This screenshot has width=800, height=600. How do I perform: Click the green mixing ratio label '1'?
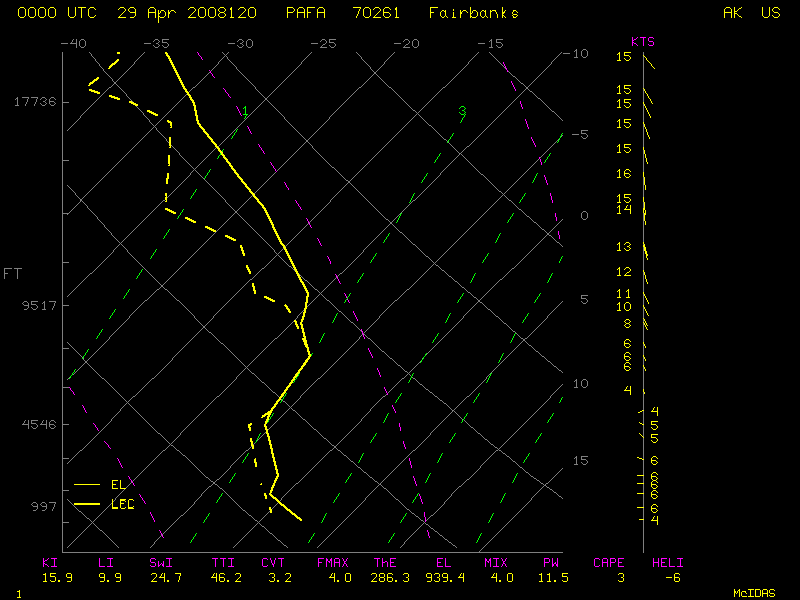coord(245,111)
